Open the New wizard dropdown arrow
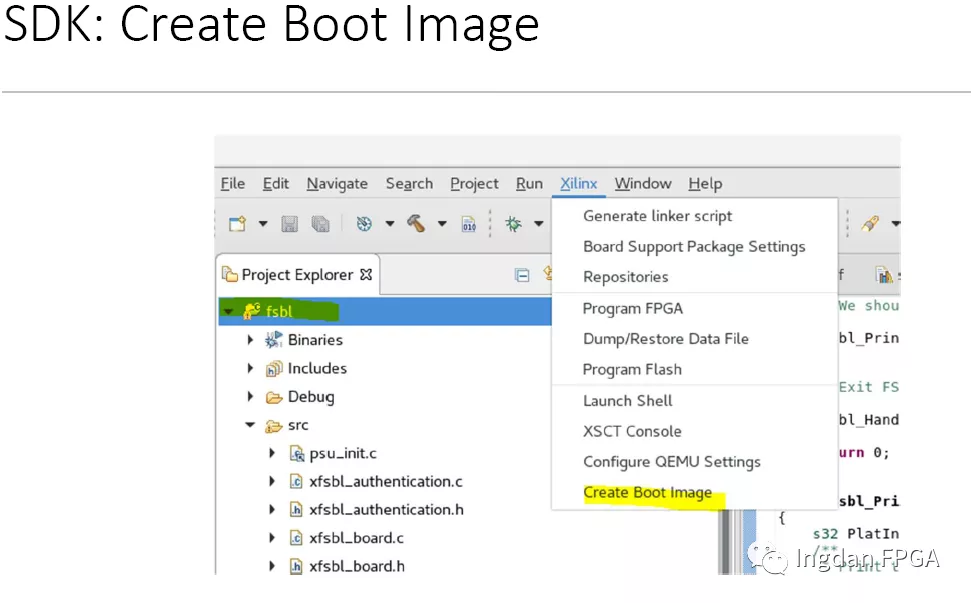The image size is (971, 603). click(263, 223)
